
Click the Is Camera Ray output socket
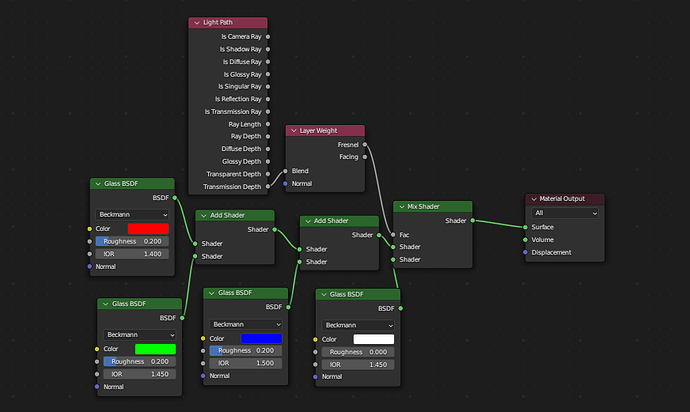click(268, 37)
